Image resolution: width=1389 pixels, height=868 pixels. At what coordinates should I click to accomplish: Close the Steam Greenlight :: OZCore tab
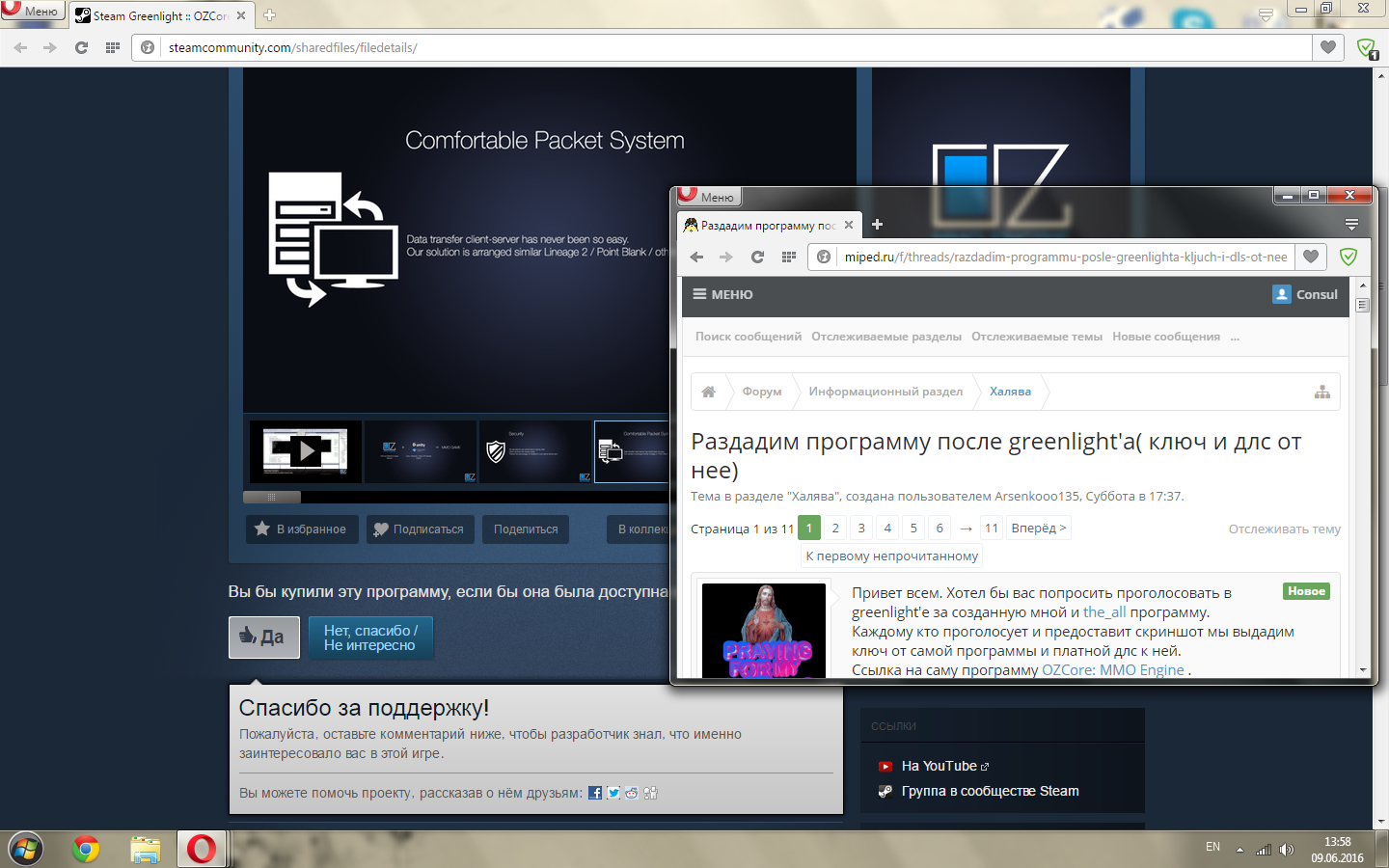tap(241, 15)
